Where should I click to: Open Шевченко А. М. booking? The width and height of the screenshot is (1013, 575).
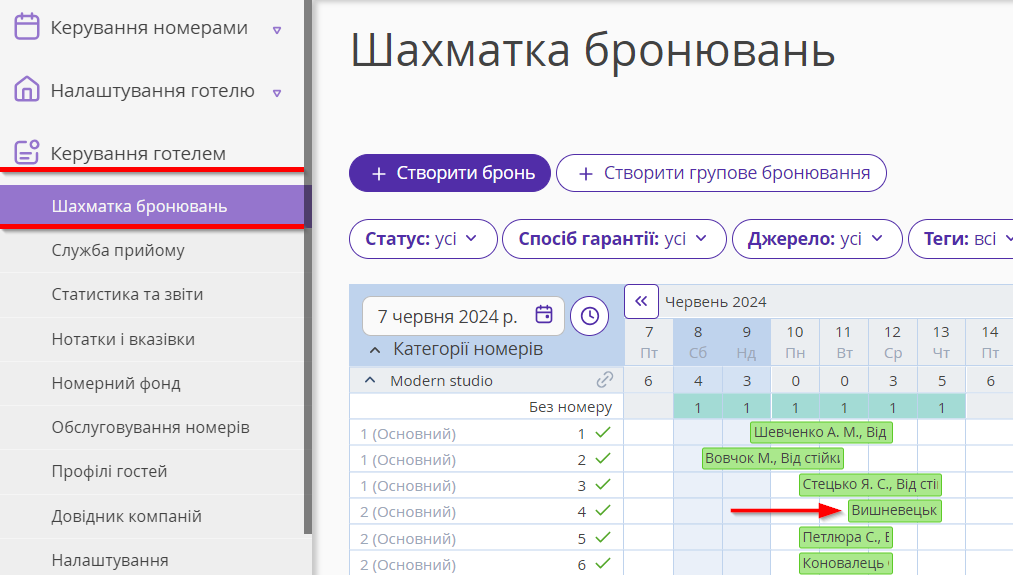821,432
